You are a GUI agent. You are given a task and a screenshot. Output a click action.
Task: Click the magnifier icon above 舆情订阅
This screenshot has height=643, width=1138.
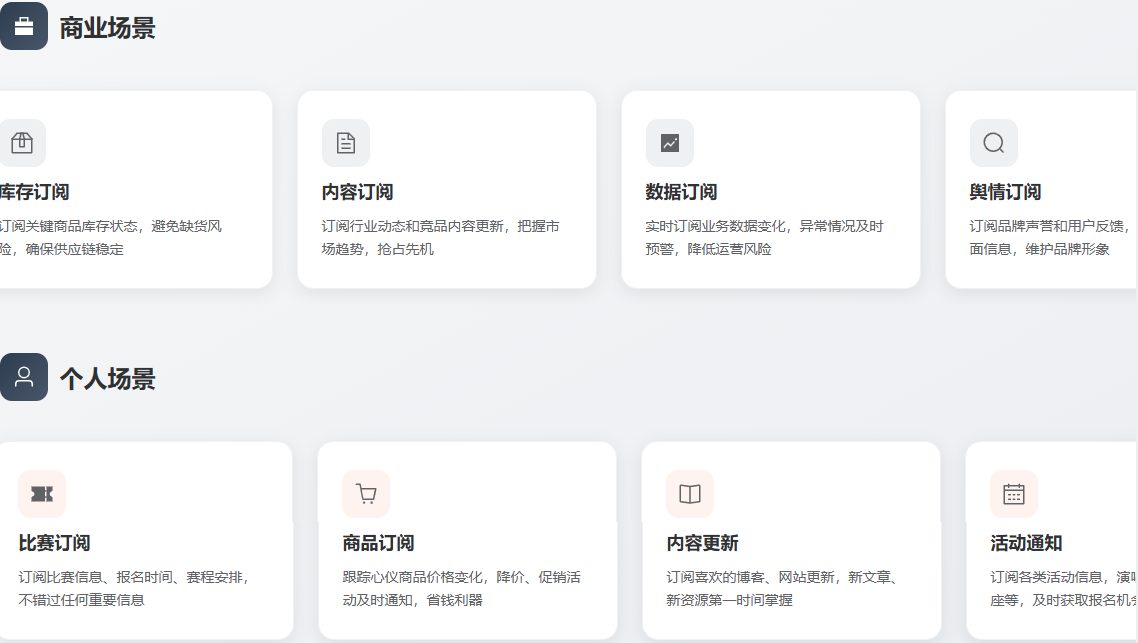(x=993, y=143)
